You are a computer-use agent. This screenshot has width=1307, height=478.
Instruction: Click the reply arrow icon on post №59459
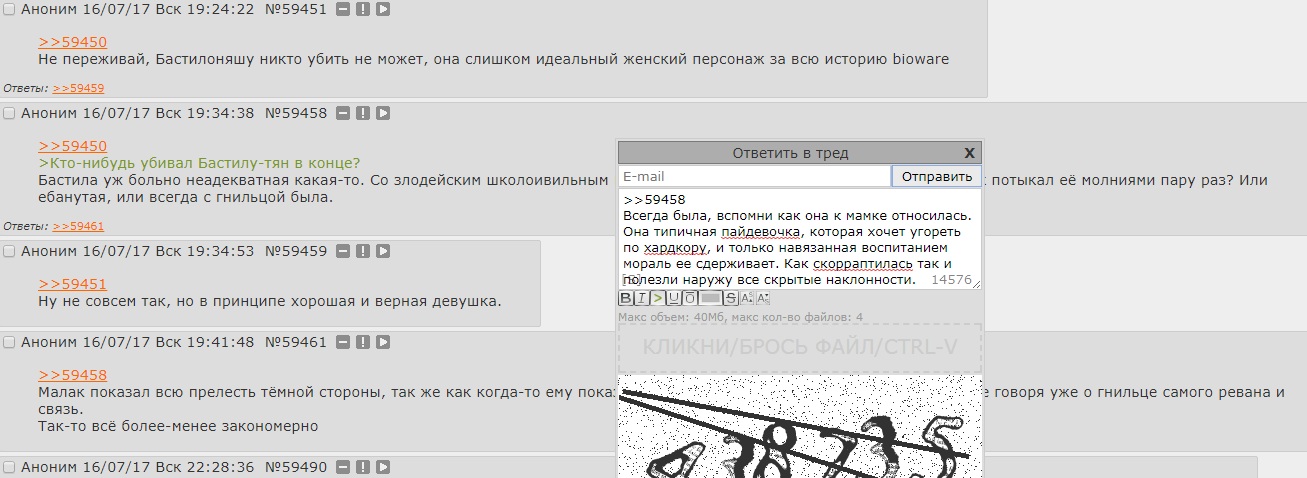(x=383, y=251)
